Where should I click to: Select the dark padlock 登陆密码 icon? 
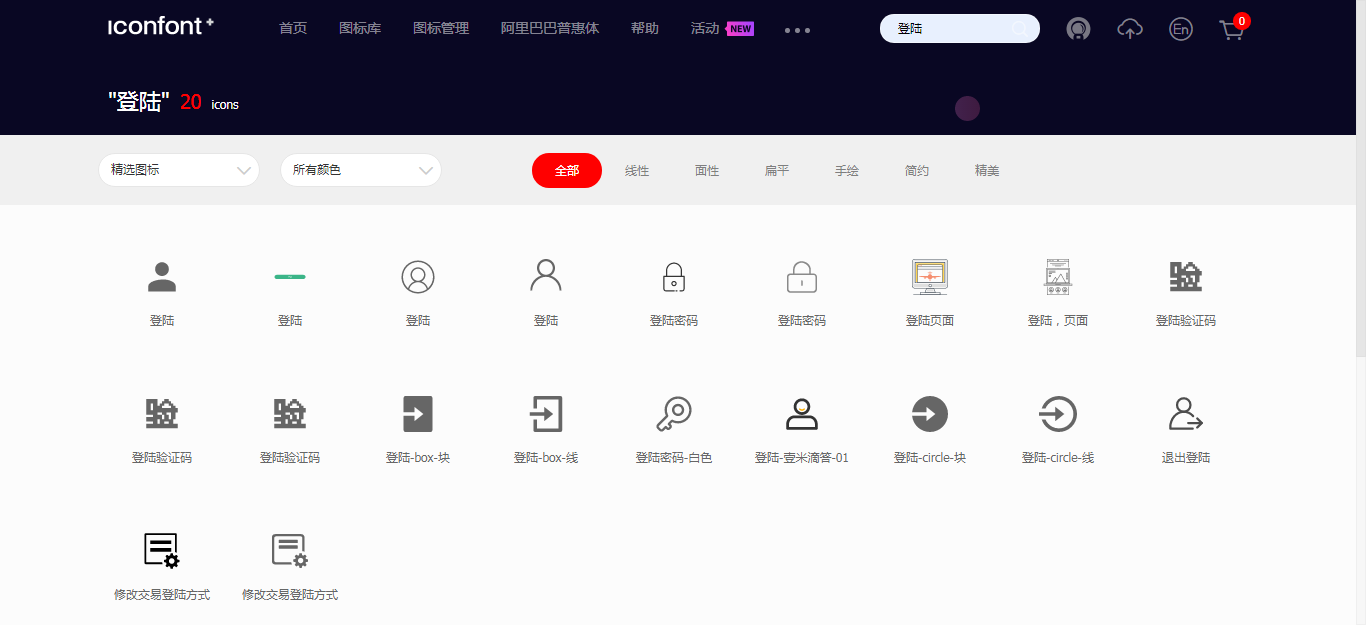(x=674, y=276)
